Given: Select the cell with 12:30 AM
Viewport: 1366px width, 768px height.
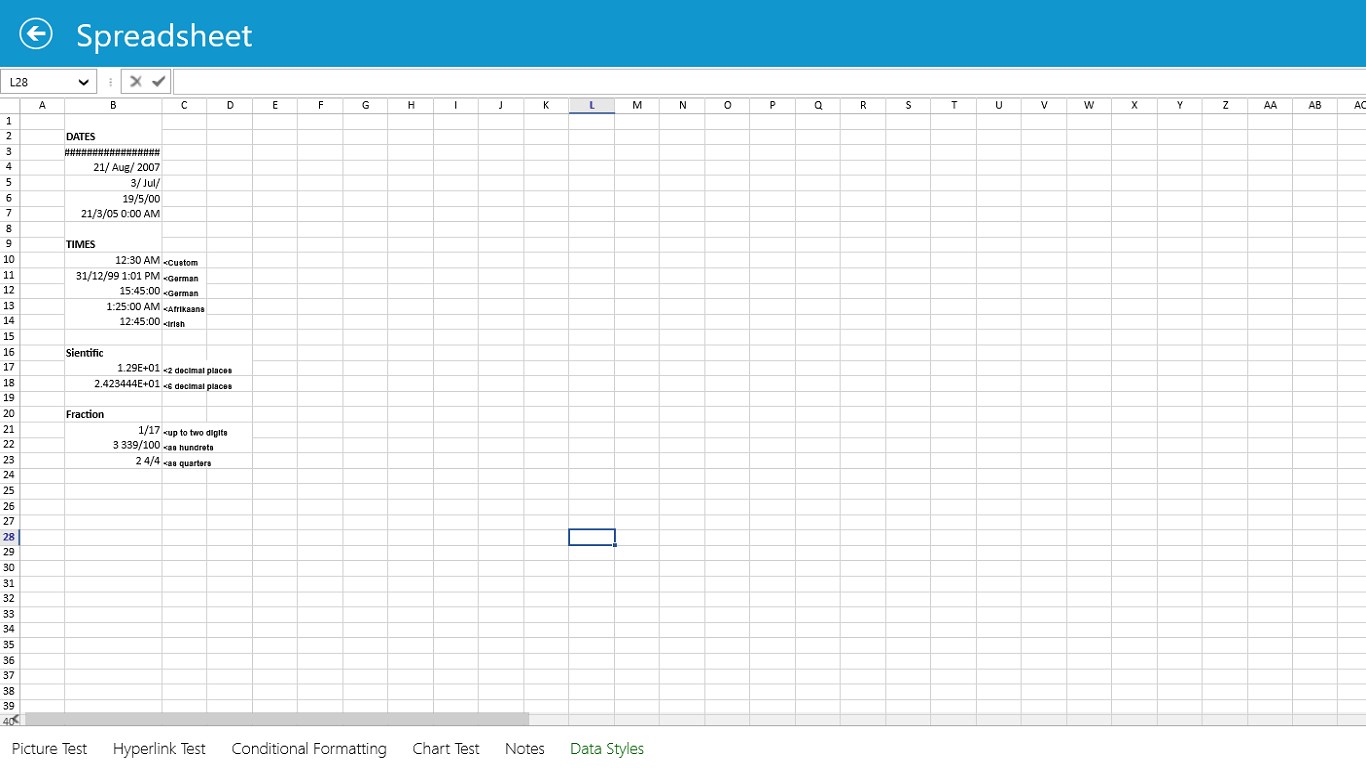Looking at the screenshot, I should coord(113,260).
